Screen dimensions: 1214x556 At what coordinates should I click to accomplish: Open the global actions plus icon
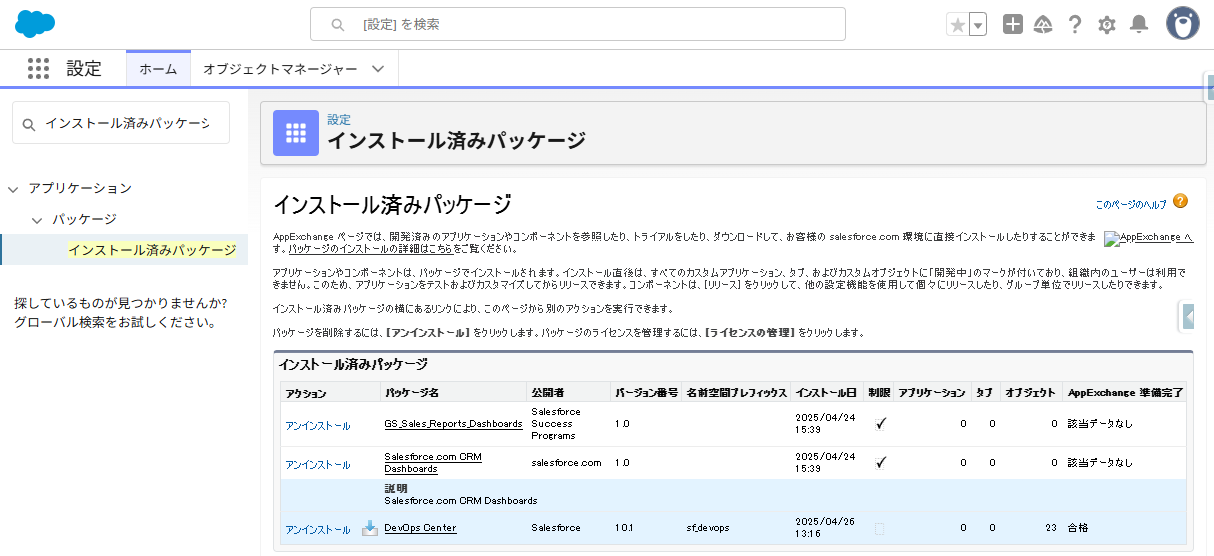tap(1013, 24)
